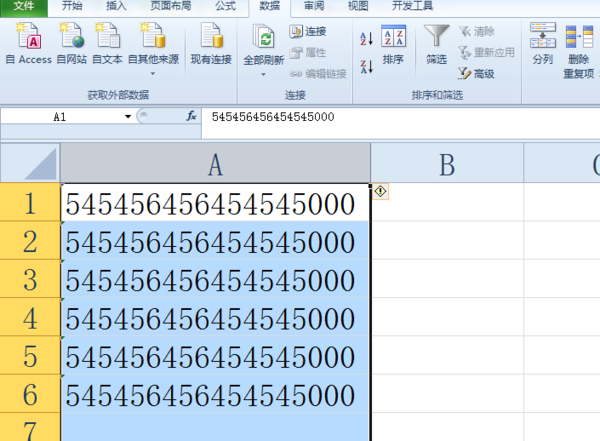Switch to the 公式 formulas tab
The width and height of the screenshot is (600, 441).
pyautogui.click(x=225, y=6)
